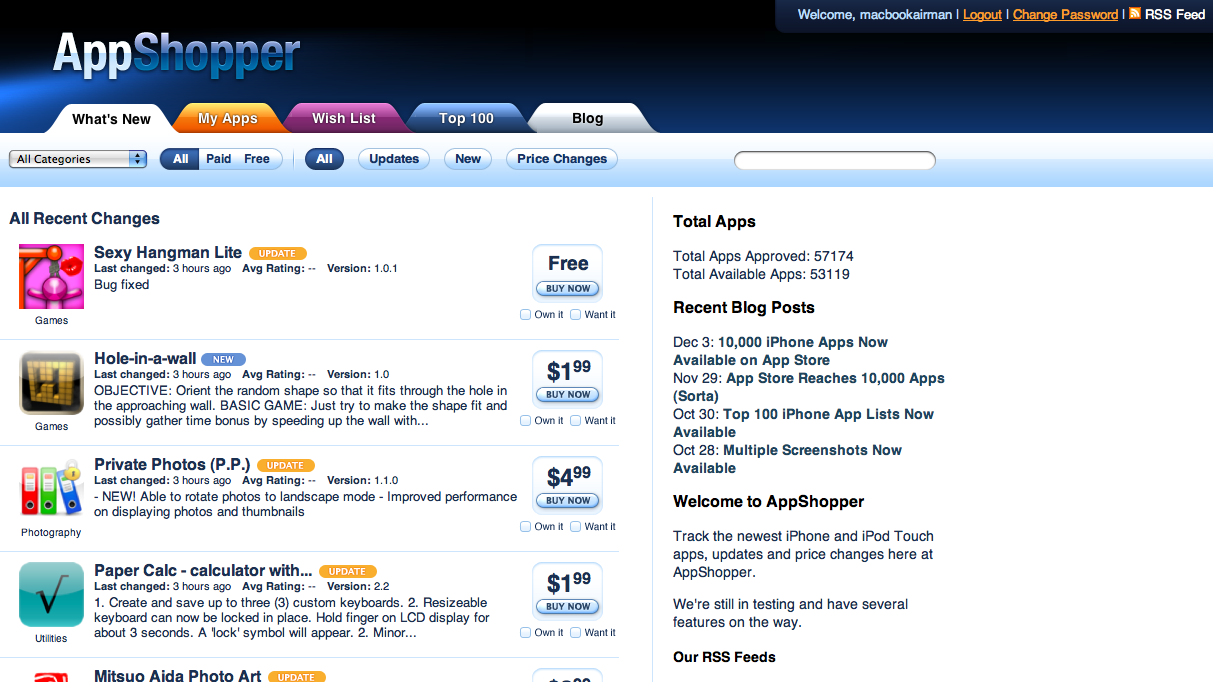
Task: Click the NEW badge on Hole-in-a-wall
Action: [223, 360]
